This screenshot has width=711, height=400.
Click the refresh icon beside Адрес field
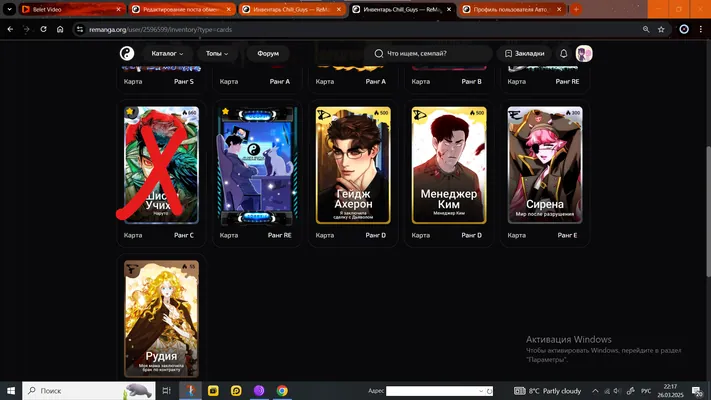pyautogui.click(x=489, y=391)
